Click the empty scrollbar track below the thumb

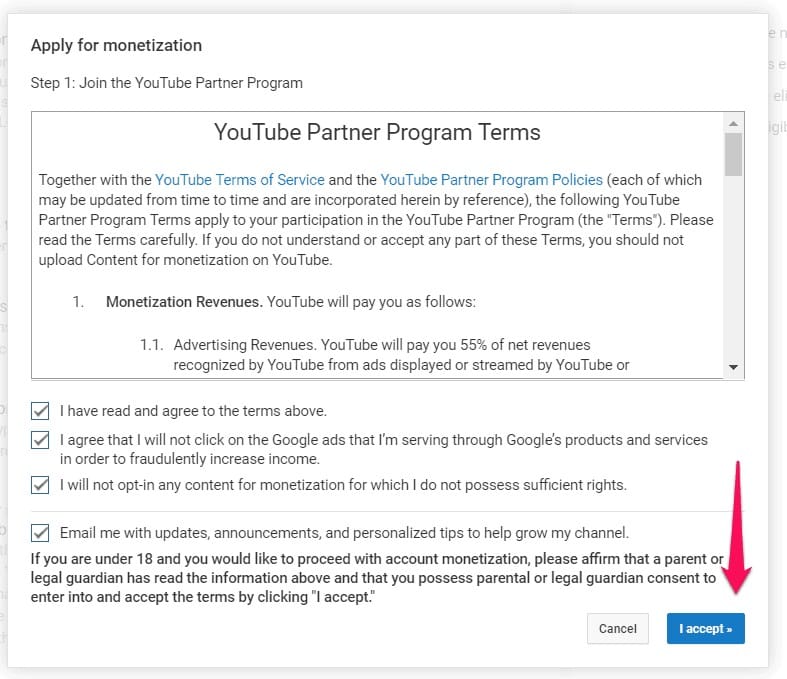[734, 270]
